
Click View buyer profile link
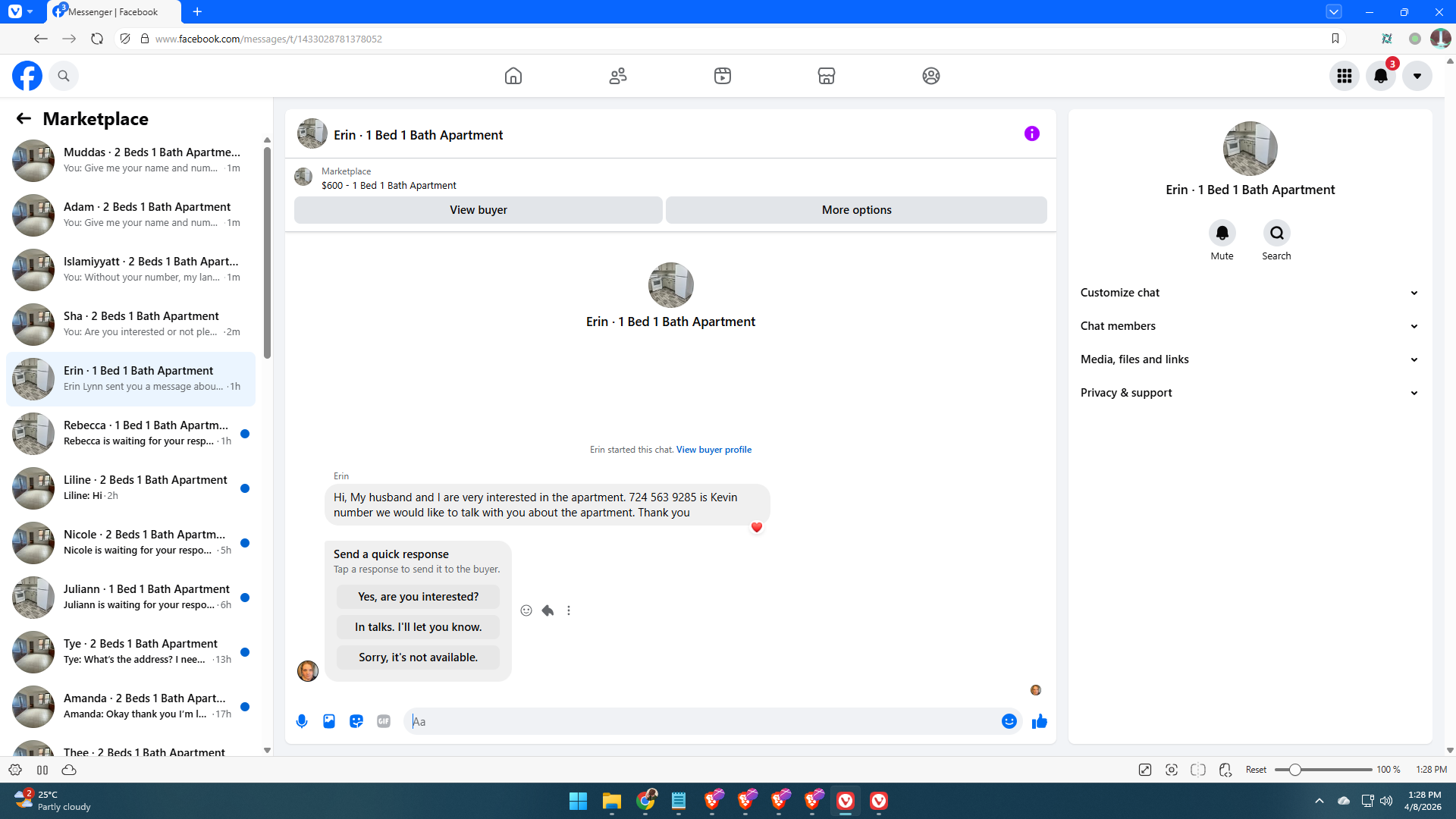point(714,450)
